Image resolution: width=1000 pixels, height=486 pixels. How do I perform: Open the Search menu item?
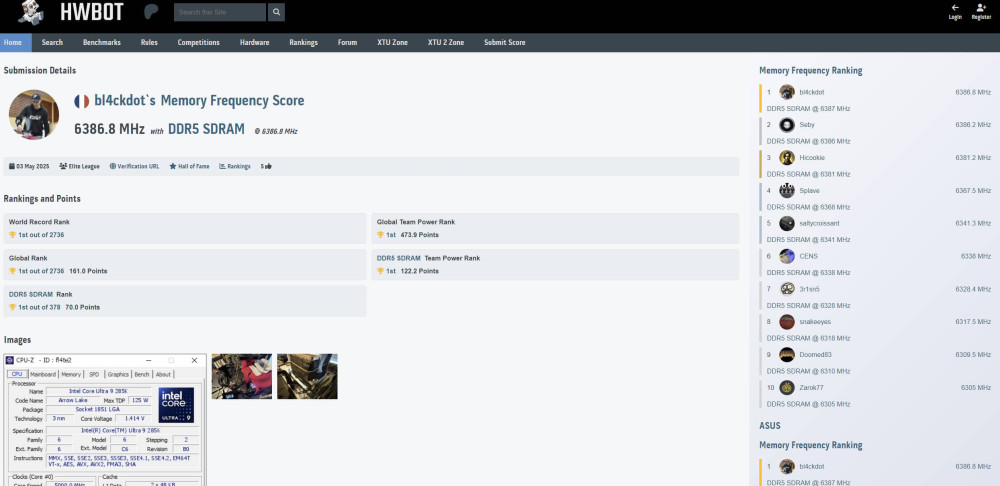(x=52, y=43)
